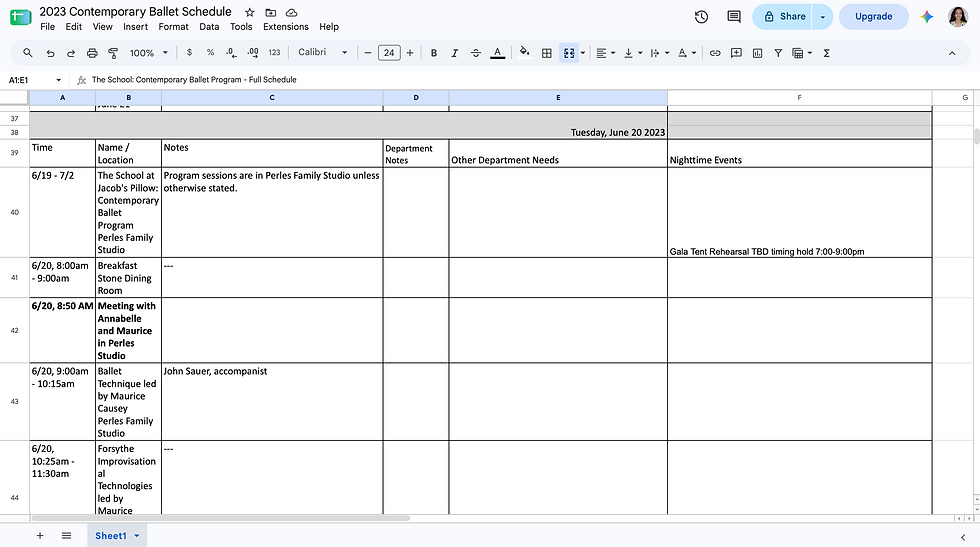Show all sheets list
The image size is (980, 547).
pos(66,536)
